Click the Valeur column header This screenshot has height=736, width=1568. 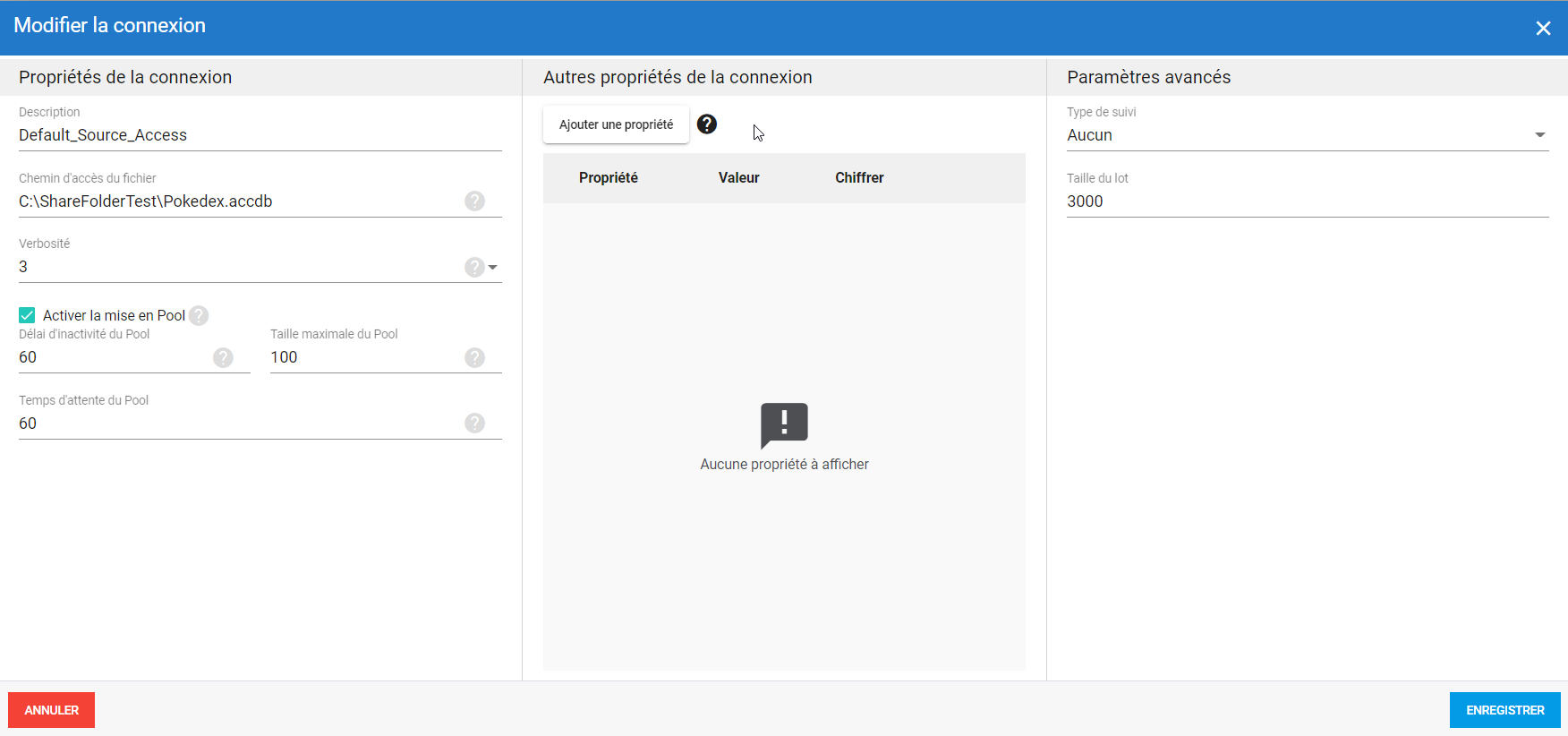tap(738, 177)
